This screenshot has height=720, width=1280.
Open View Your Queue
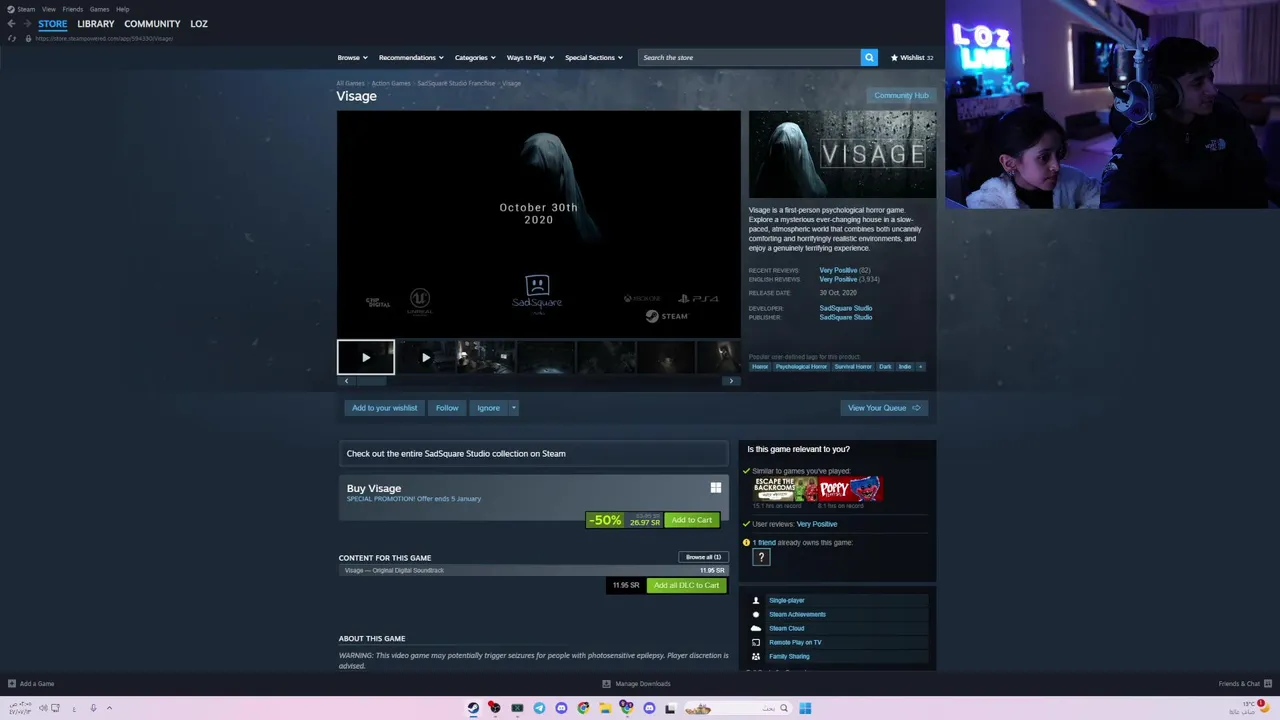click(884, 408)
